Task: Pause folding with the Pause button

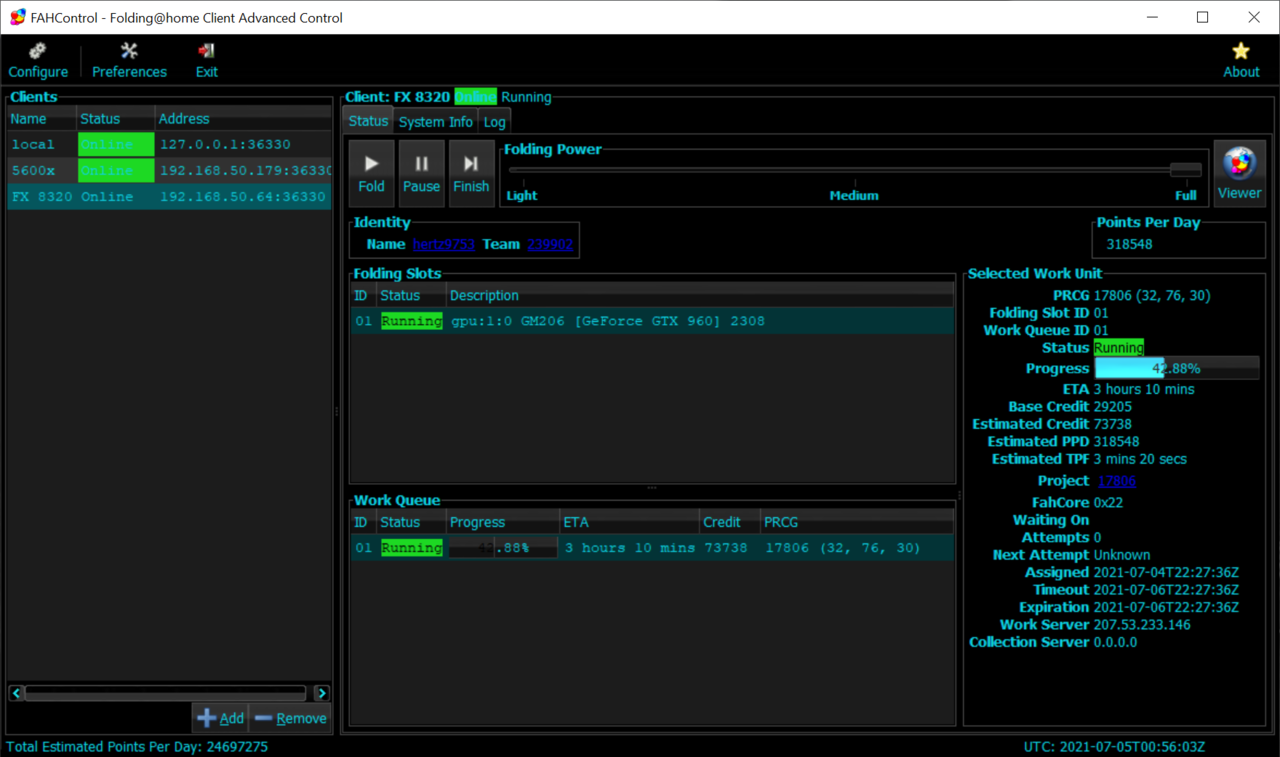Action: 421,173
